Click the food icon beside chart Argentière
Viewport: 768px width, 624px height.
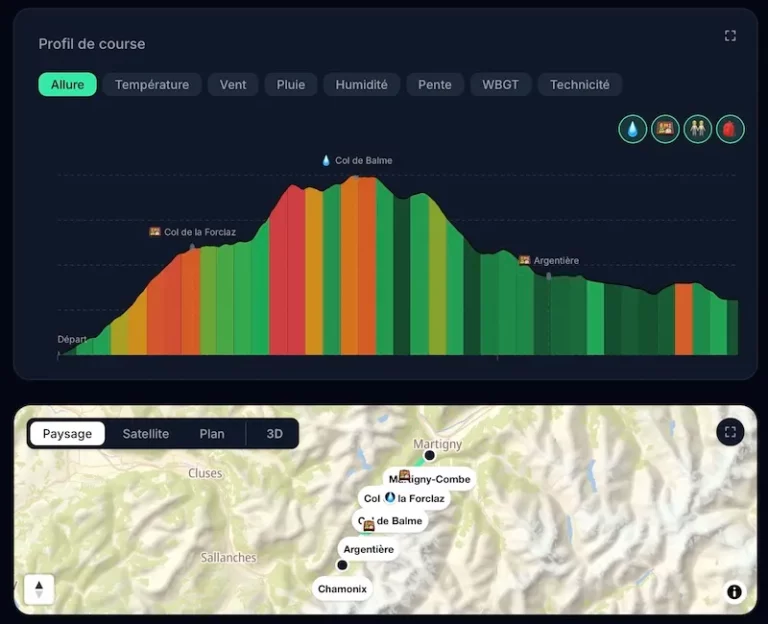(525, 260)
